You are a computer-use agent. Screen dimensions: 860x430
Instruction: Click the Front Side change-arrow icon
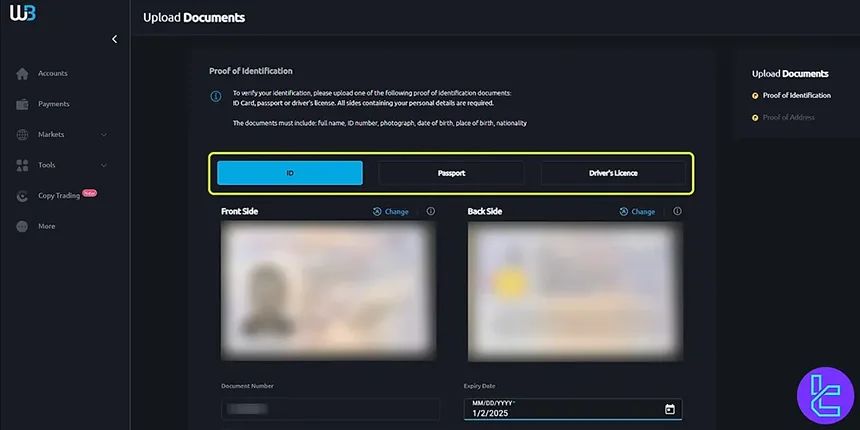click(x=377, y=212)
